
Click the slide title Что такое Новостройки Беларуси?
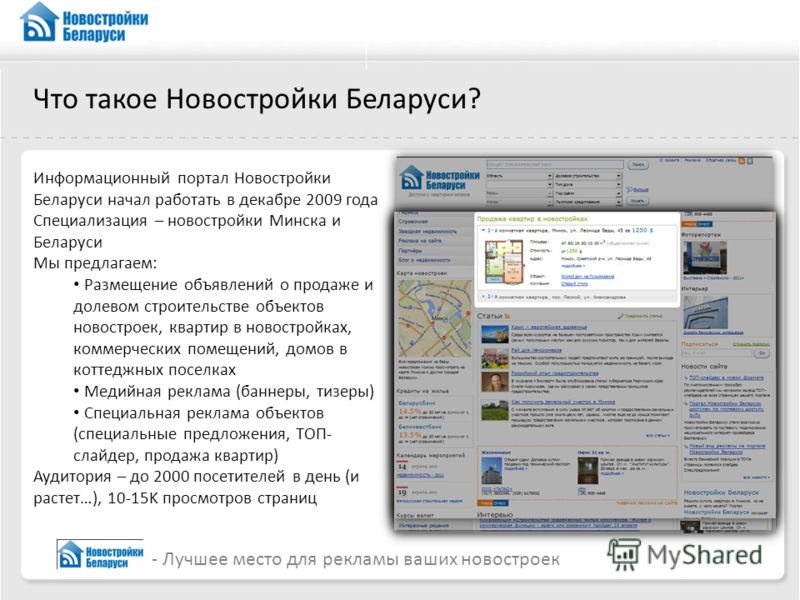coord(257,98)
